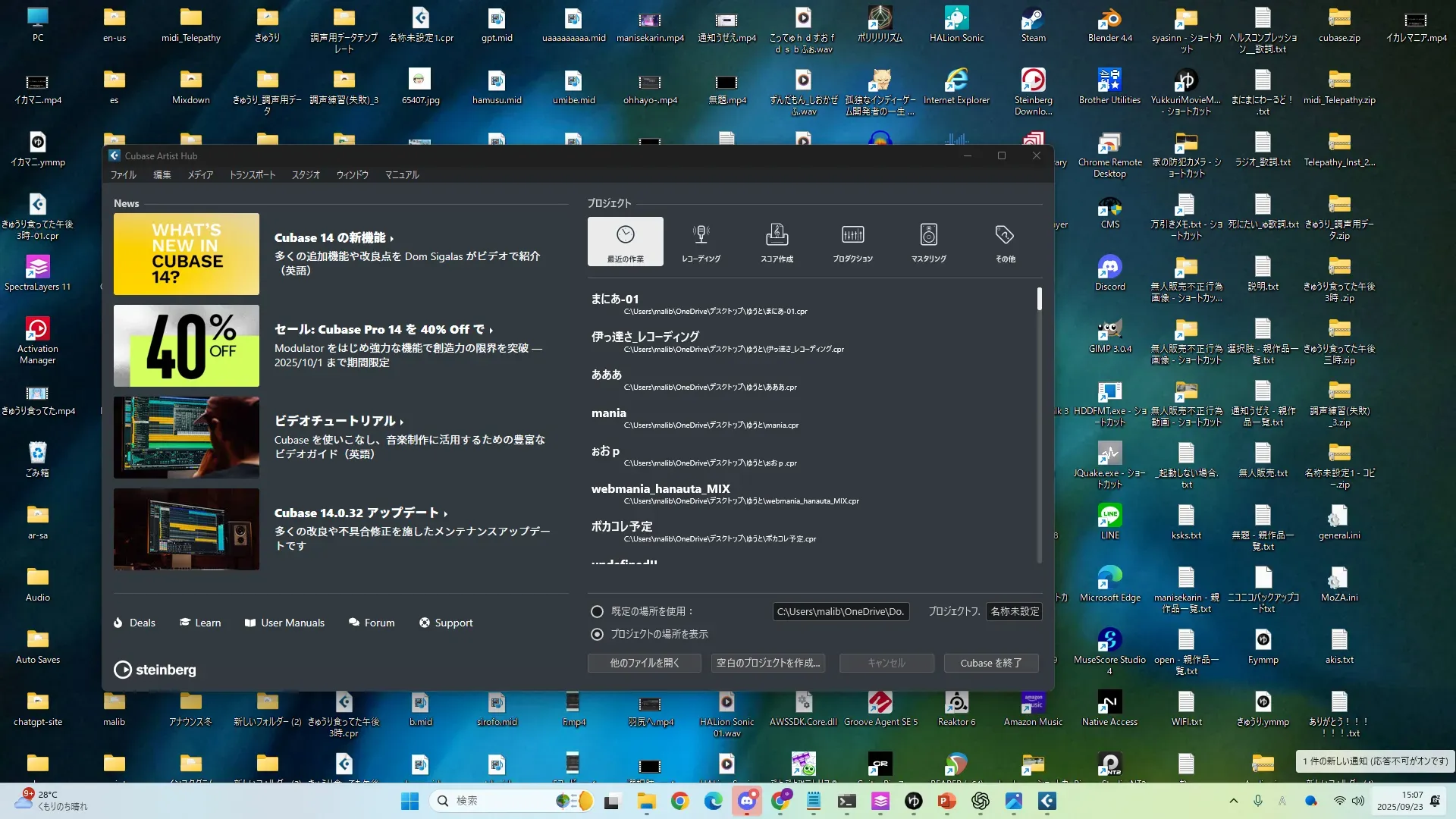
Task: Expand the Cubase 14 new features news arrow
Action: point(391,238)
